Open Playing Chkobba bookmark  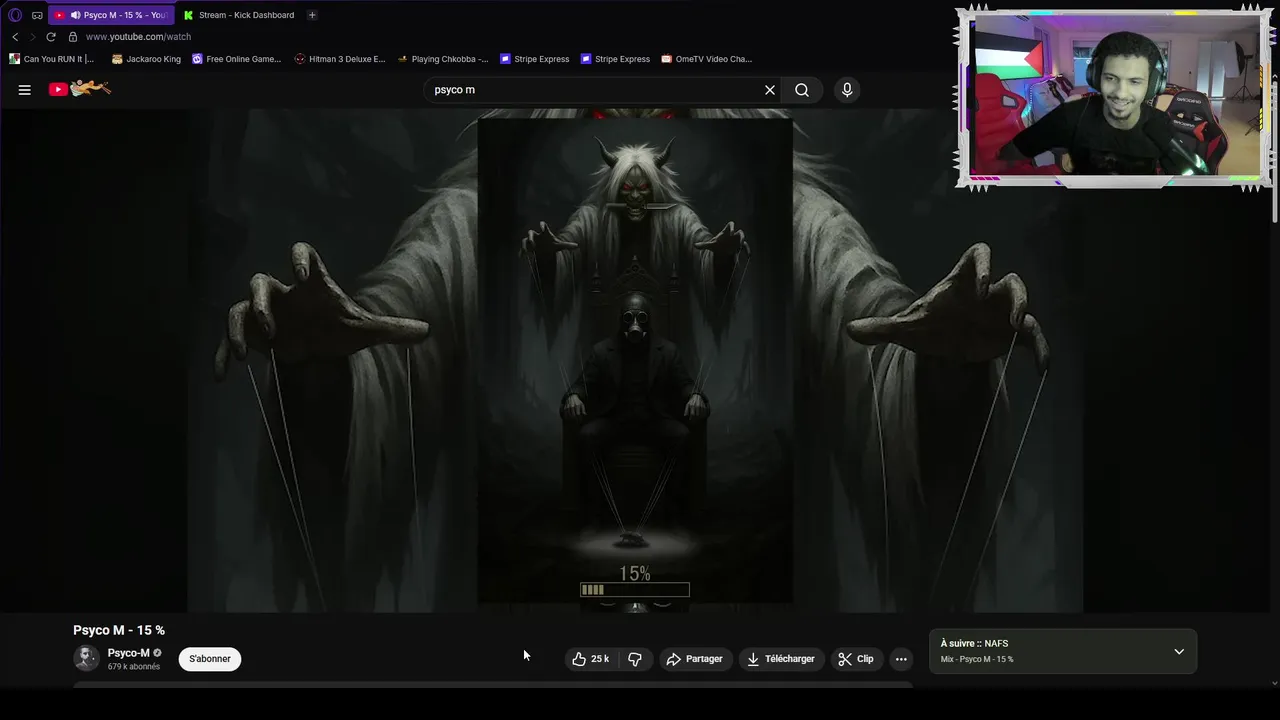pos(443,59)
